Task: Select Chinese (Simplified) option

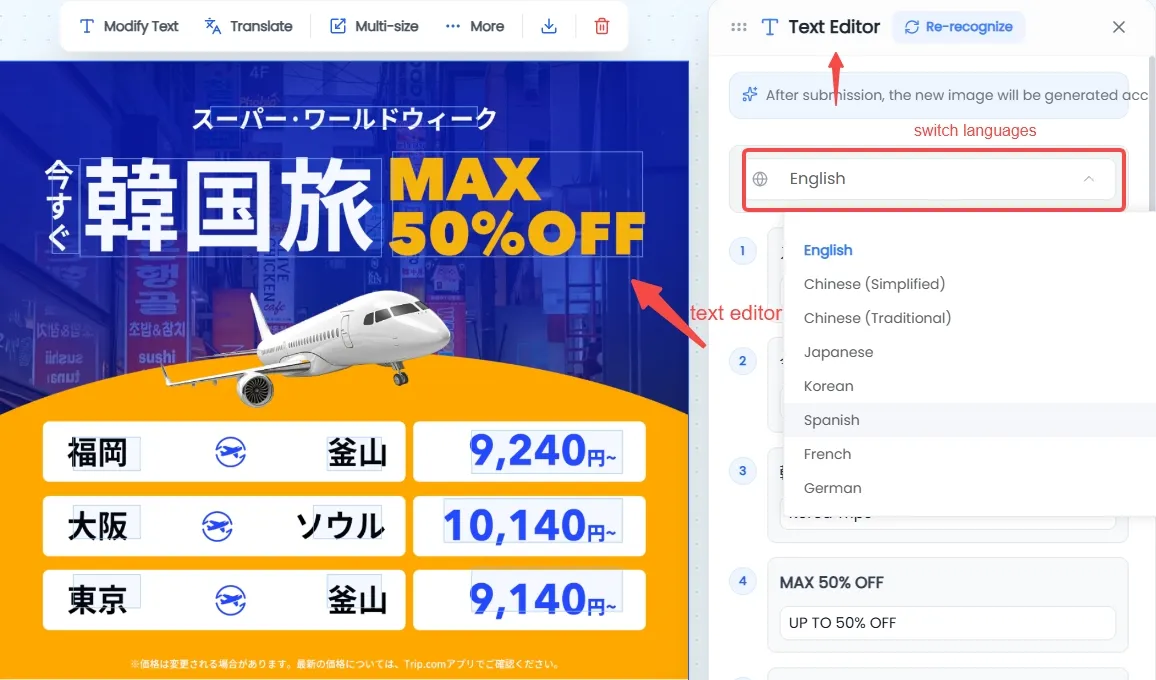Action: pyautogui.click(x=874, y=284)
